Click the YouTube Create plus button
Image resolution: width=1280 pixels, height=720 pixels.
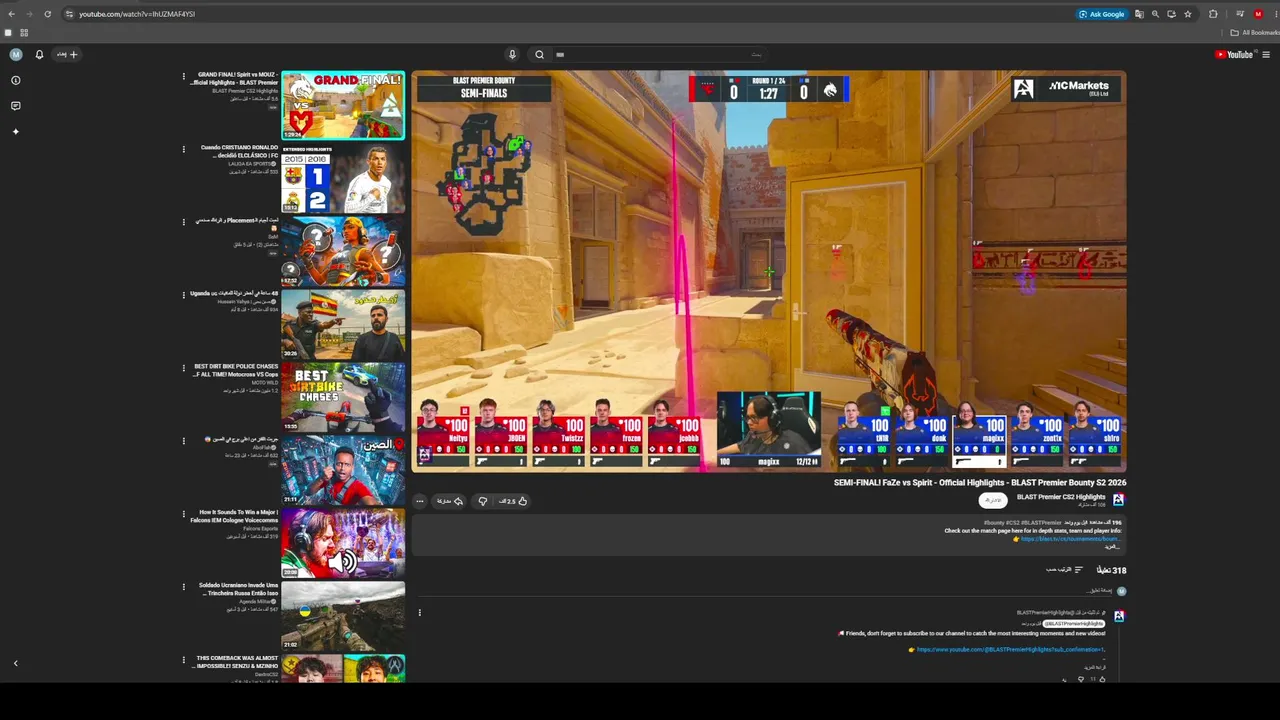click(67, 54)
